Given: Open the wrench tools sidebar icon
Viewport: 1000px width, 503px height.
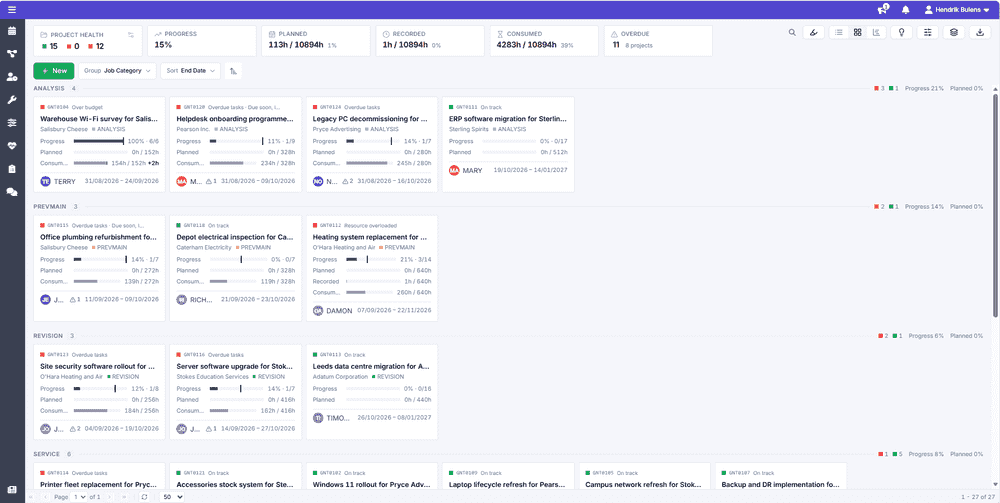Looking at the screenshot, I should click(12, 100).
